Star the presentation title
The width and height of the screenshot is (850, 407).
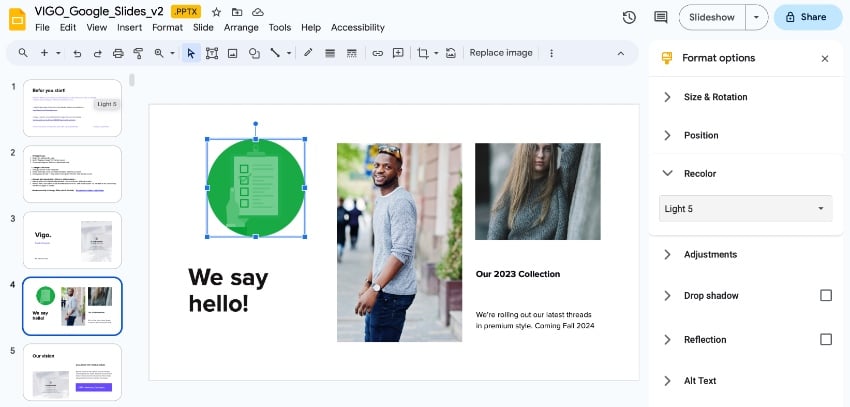tap(216, 11)
